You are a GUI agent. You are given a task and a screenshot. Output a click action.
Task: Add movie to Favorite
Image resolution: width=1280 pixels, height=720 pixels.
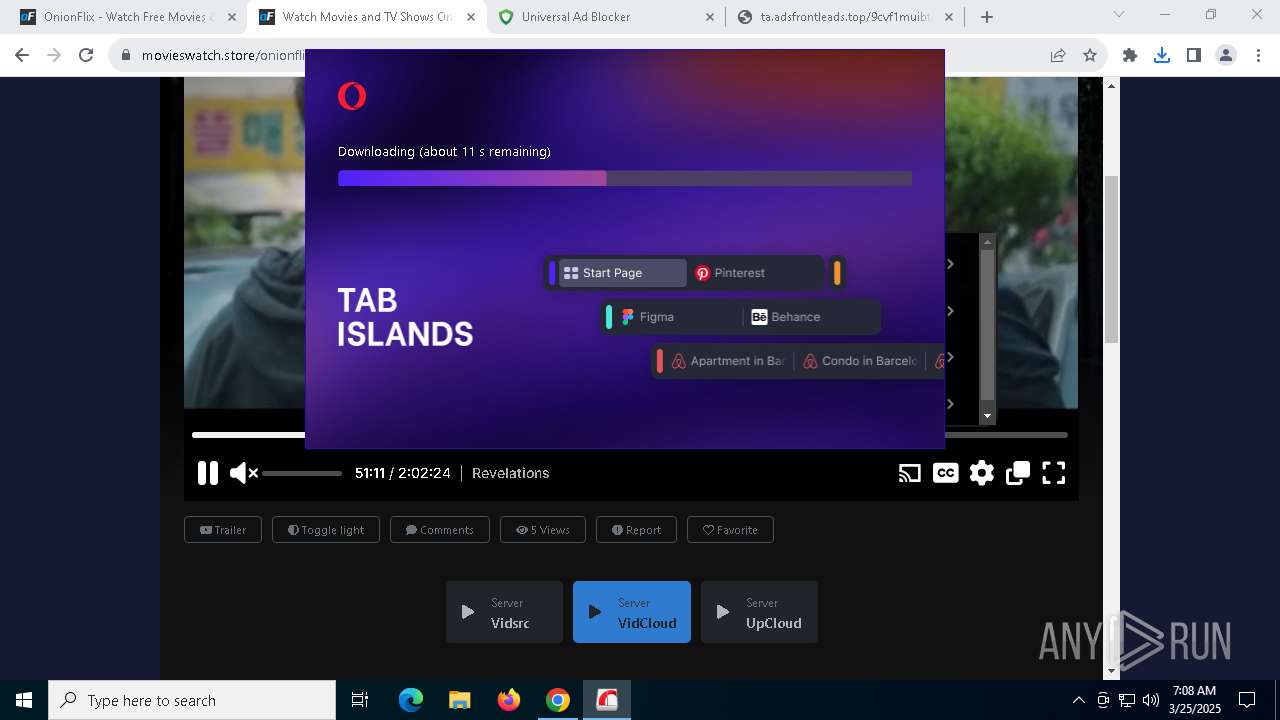coord(730,530)
